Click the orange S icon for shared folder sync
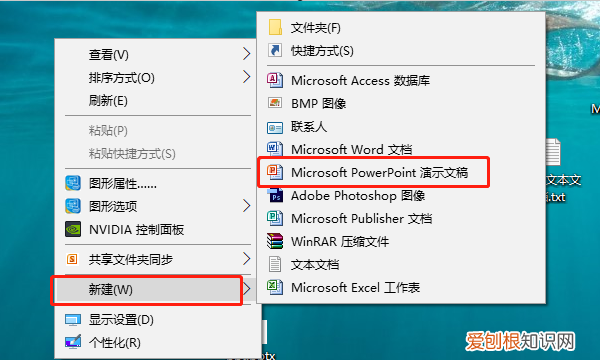The height and width of the screenshot is (360, 600). click(x=72, y=259)
